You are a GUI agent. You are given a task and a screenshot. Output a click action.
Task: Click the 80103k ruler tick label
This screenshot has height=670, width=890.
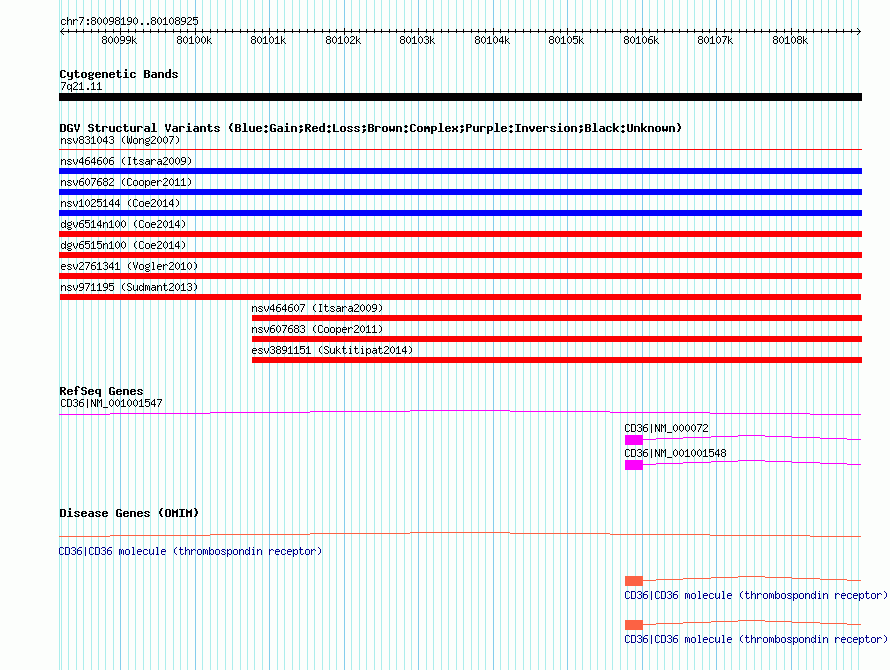417,40
